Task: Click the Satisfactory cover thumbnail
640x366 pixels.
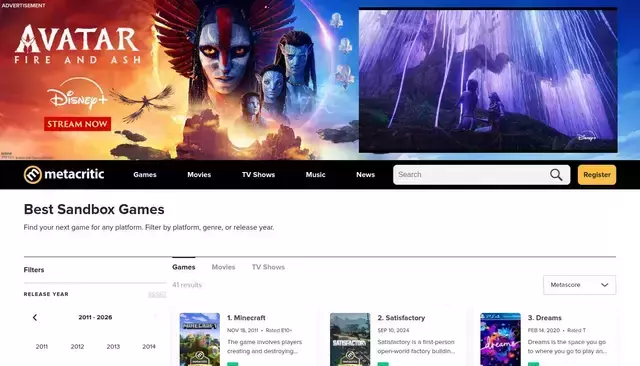Action: [350, 339]
